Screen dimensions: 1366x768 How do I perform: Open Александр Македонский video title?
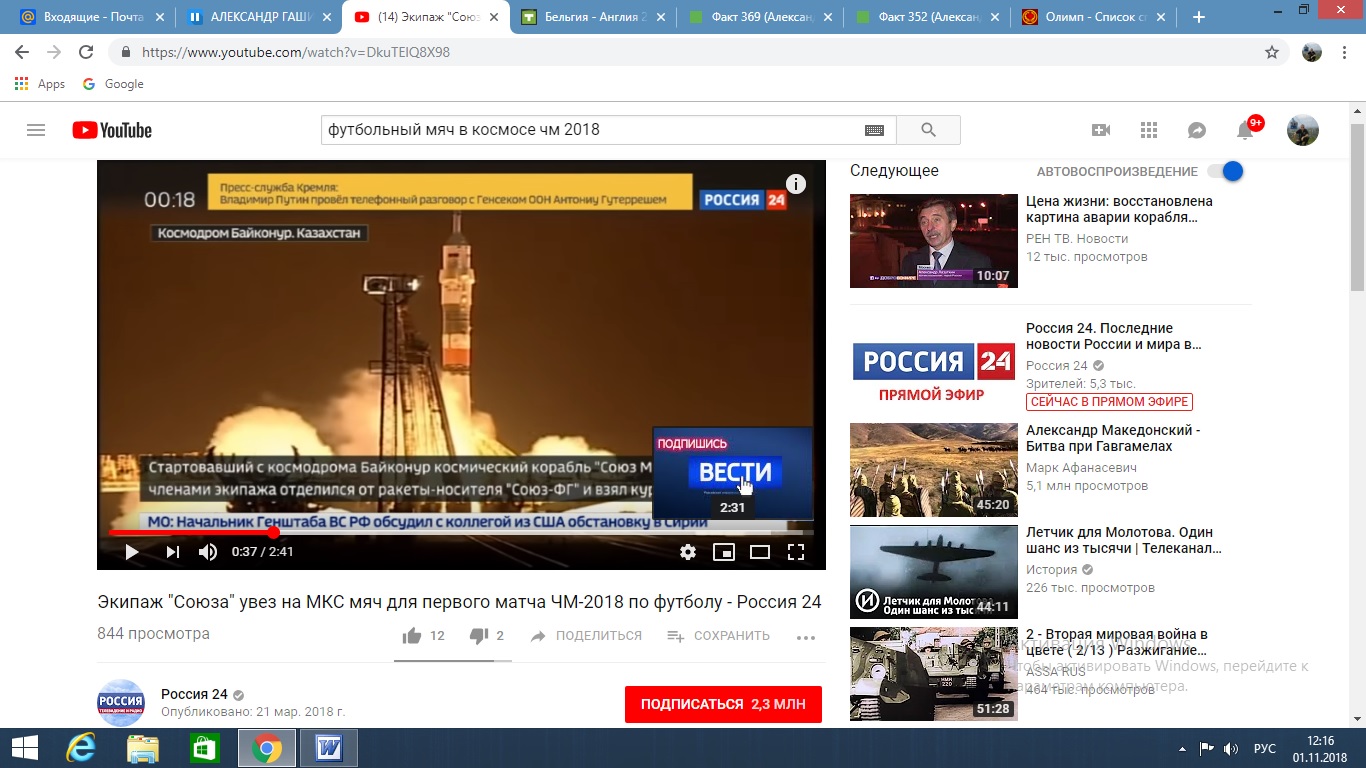point(1113,438)
